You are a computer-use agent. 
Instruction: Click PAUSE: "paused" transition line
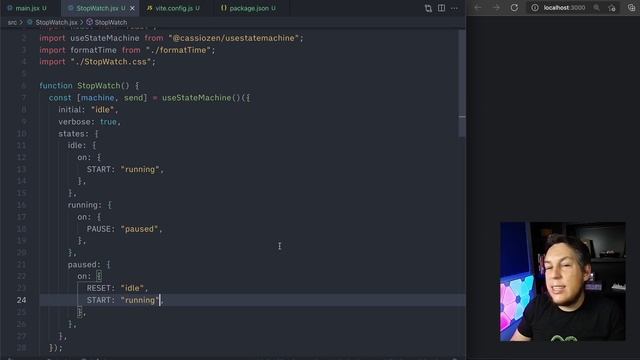(124, 229)
